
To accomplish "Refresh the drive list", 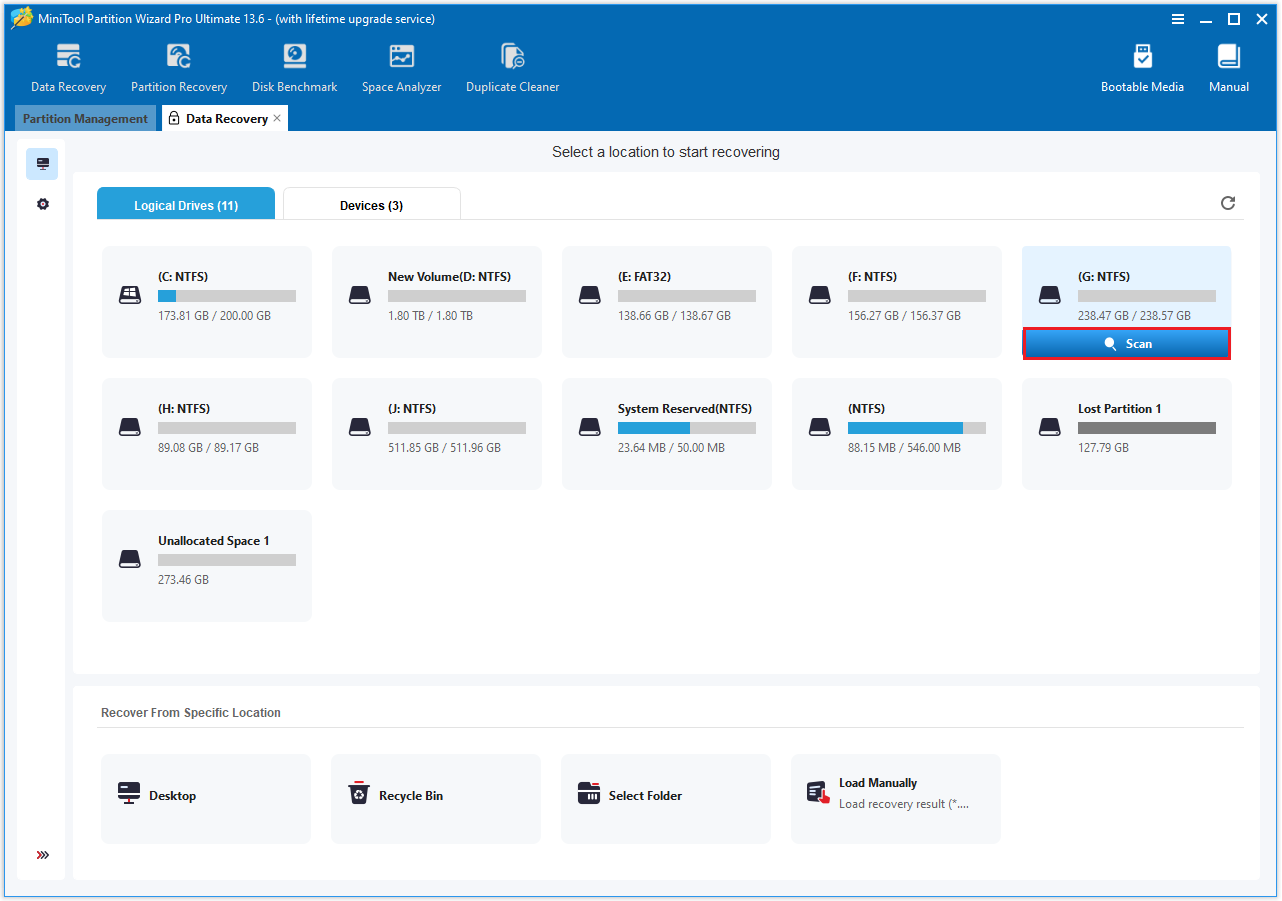I will click(x=1228, y=203).
